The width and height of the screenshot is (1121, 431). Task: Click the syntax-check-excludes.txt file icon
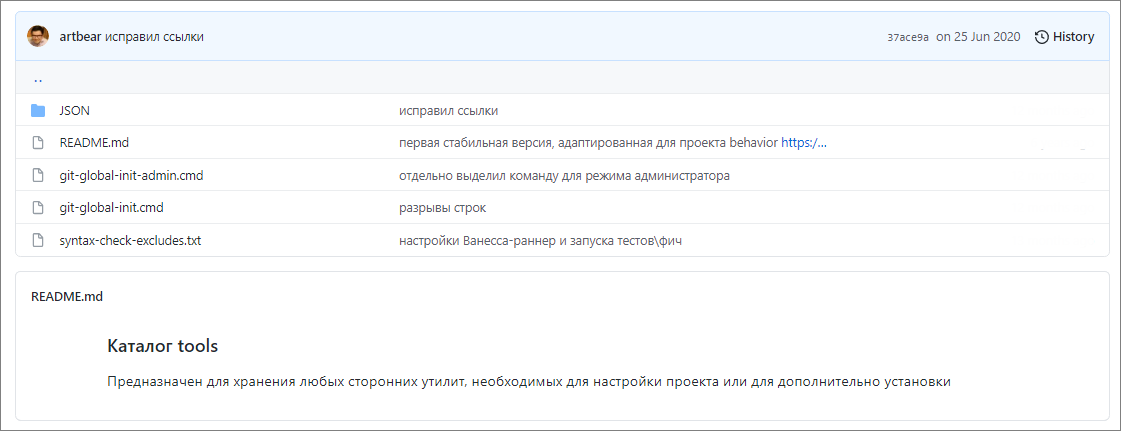38,241
